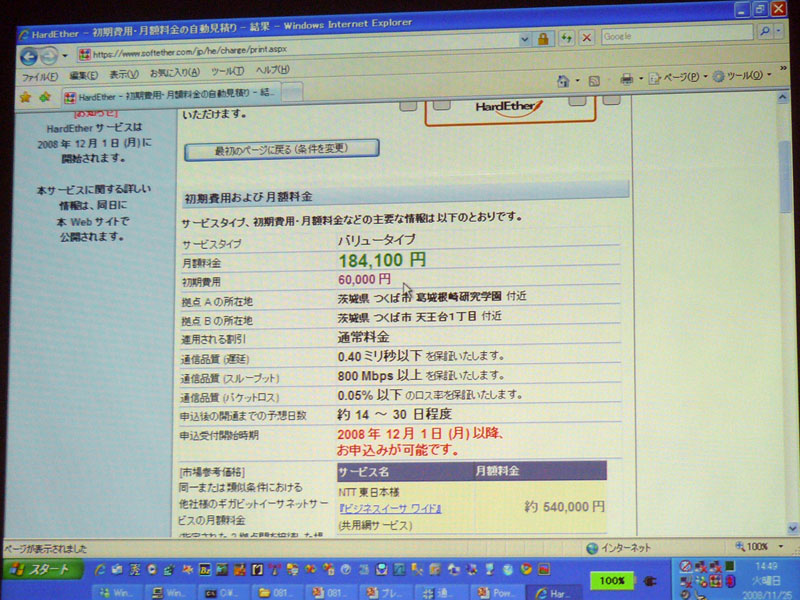The height and width of the screenshot is (600, 800).
Task: Switch to the プレ.. PowerPoint taskbar button
Action: tap(385, 592)
